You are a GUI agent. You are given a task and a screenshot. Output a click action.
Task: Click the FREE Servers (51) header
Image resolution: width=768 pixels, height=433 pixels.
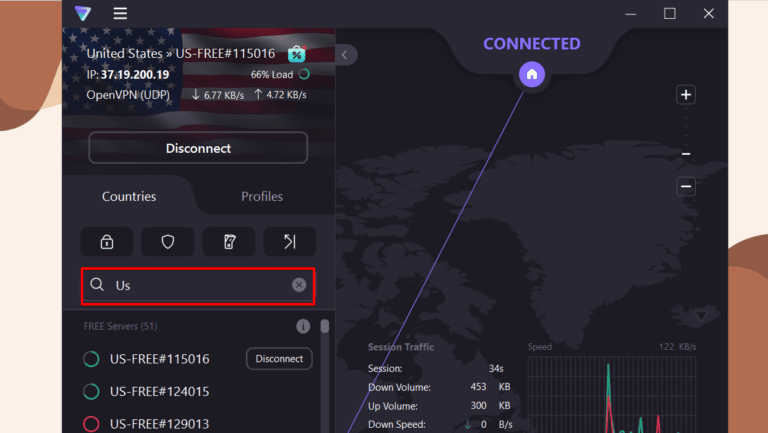coord(120,326)
